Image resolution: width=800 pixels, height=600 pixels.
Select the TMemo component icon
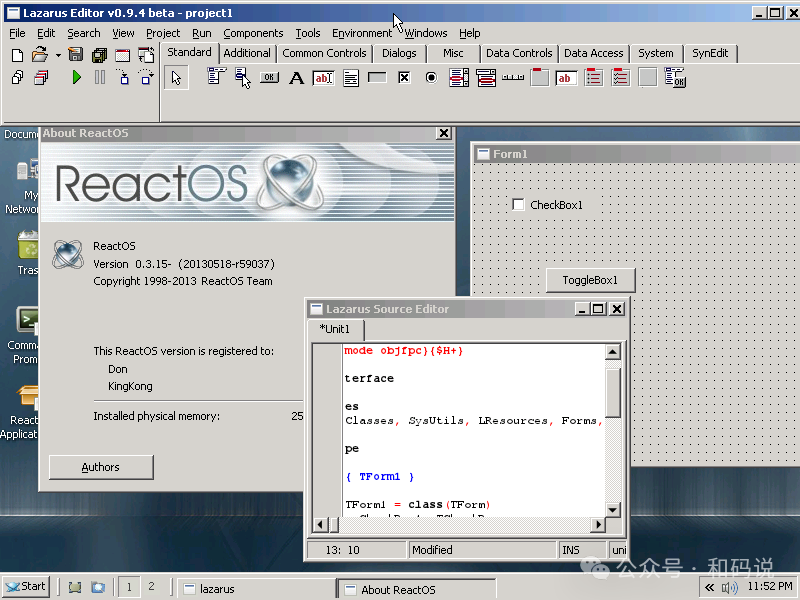click(x=351, y=78)
